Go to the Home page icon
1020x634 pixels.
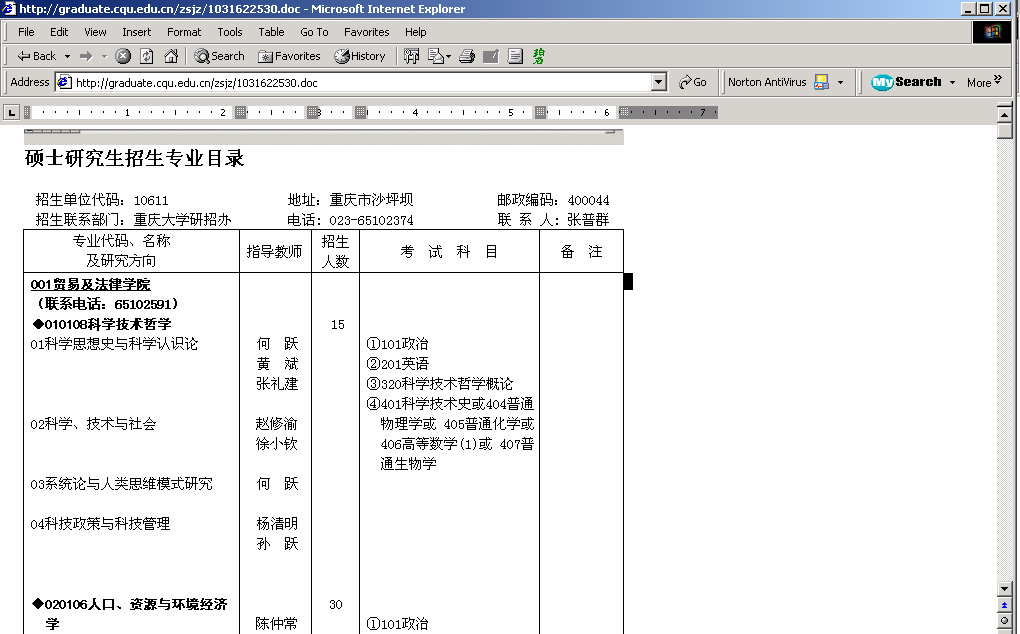click(171, 56)
